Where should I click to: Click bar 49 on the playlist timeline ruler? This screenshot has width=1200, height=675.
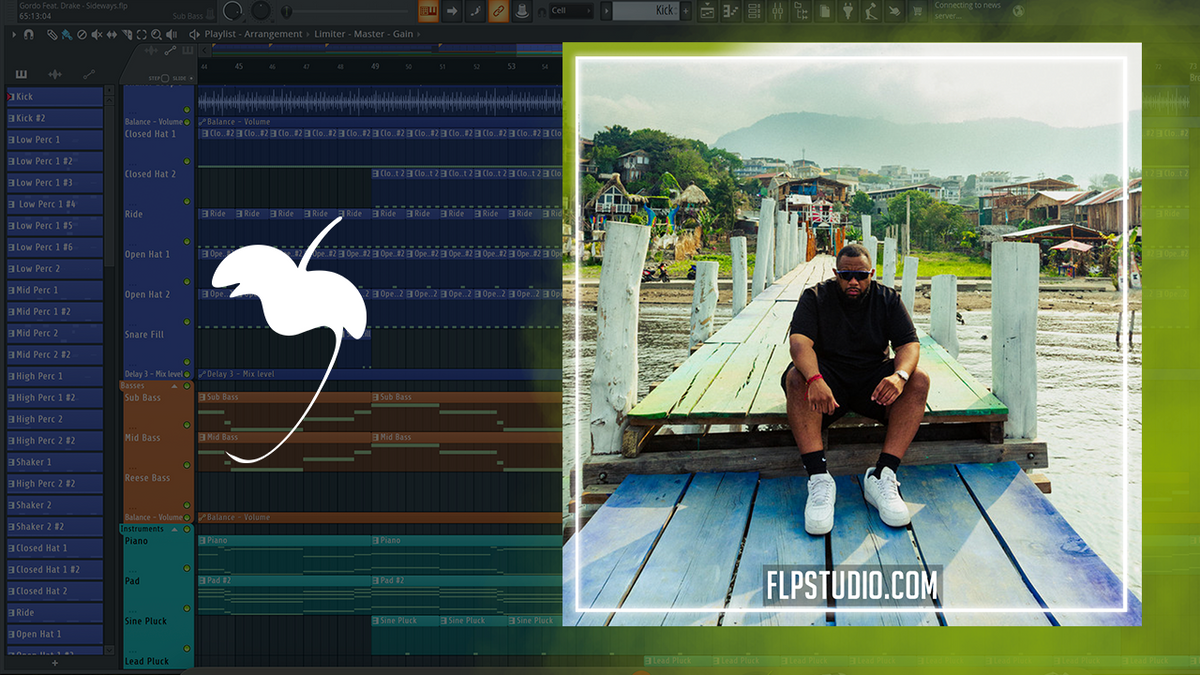[375, 65]
